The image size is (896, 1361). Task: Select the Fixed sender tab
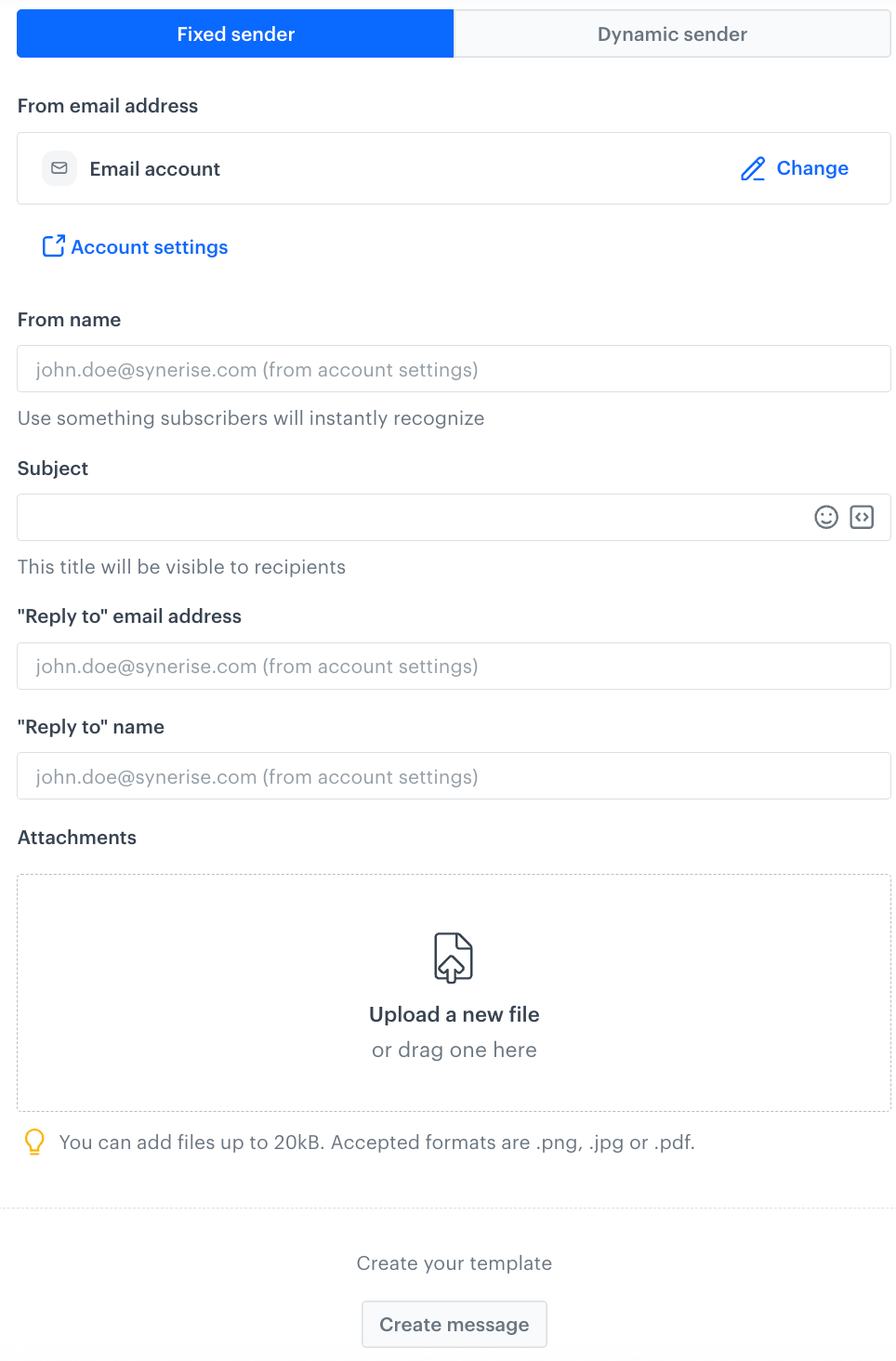click(234, 33)
